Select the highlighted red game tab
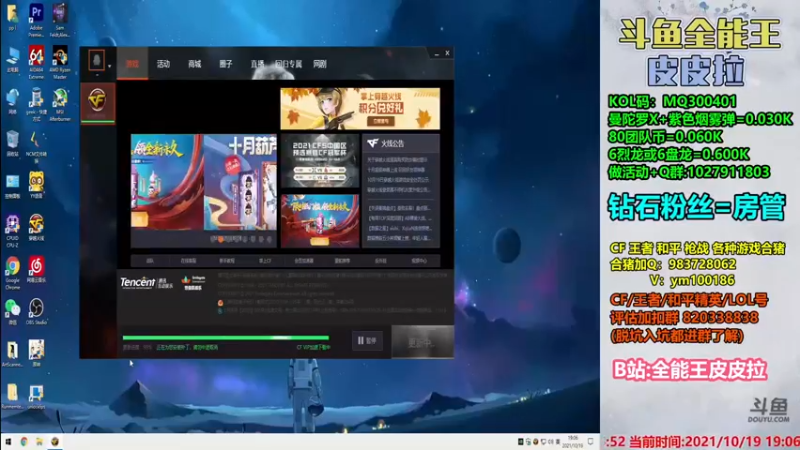Screen dimensions: 800x450 pos(132,64)
